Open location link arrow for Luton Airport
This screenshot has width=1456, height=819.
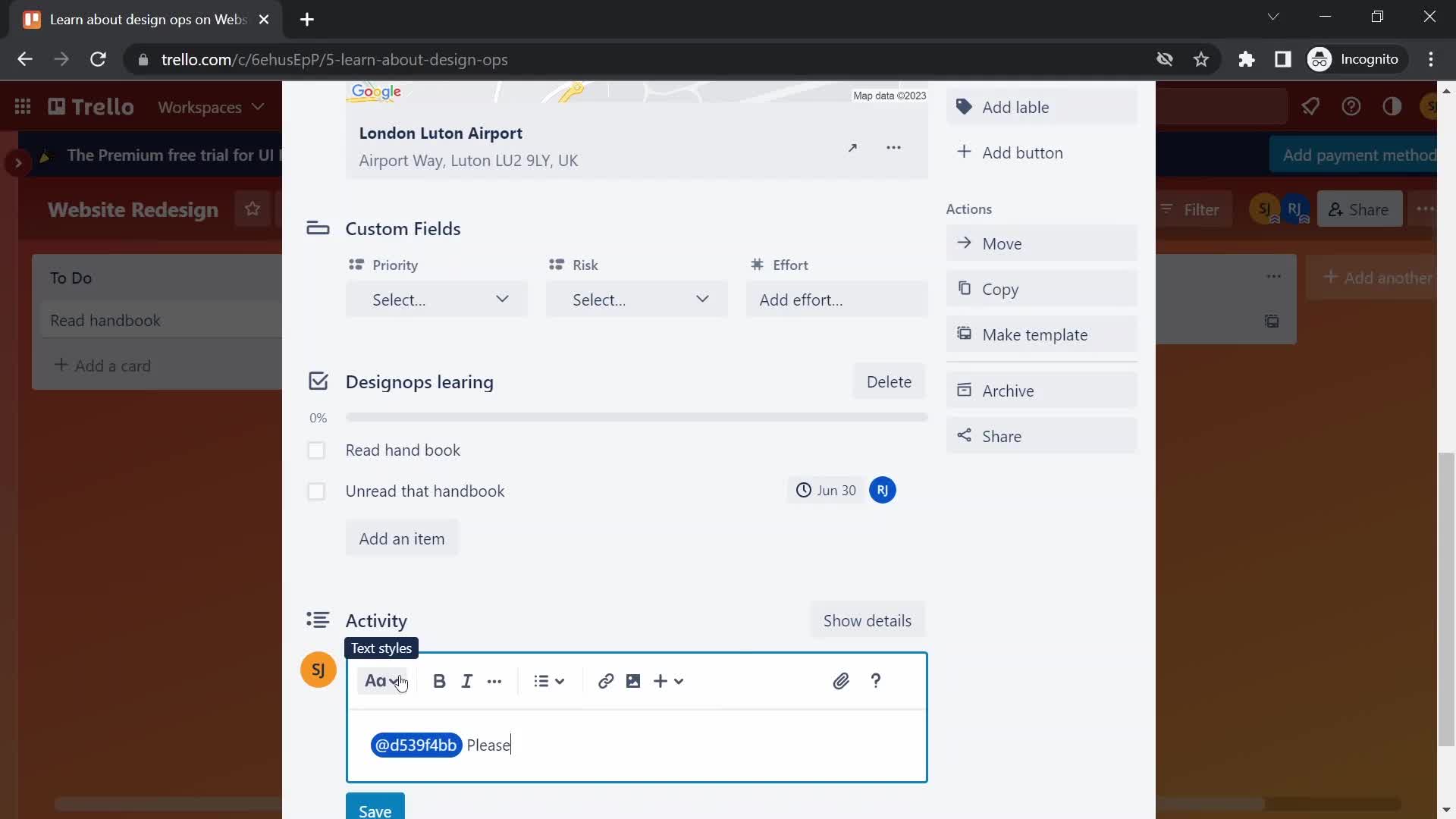tap(853, 148)
